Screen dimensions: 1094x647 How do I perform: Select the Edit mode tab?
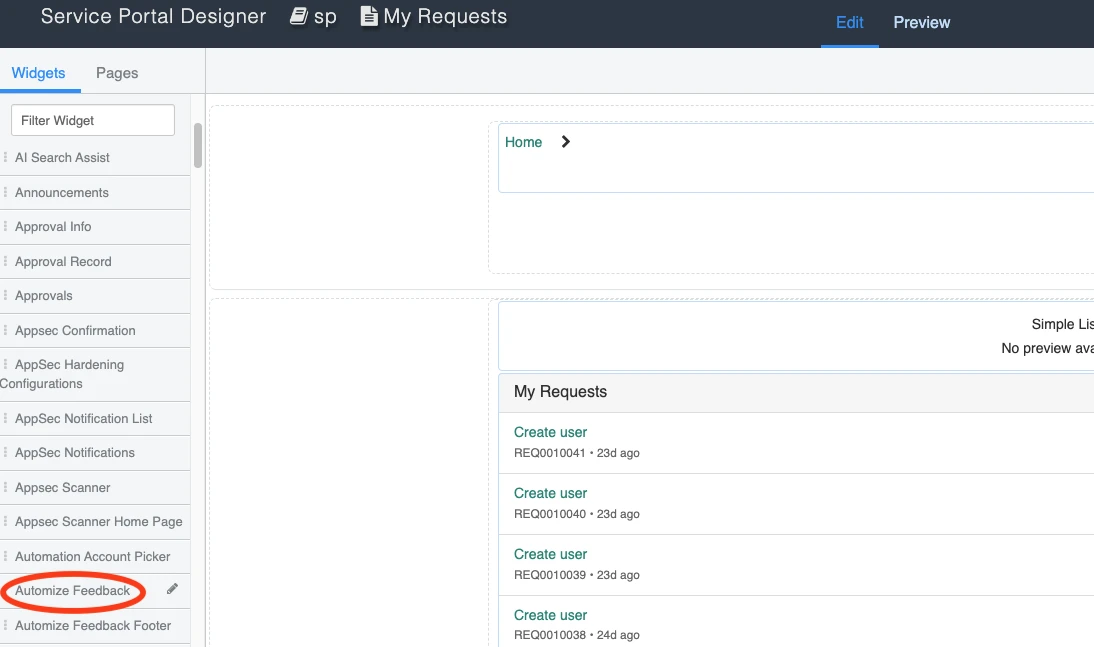pyautogui.click(x=849, y=23)
